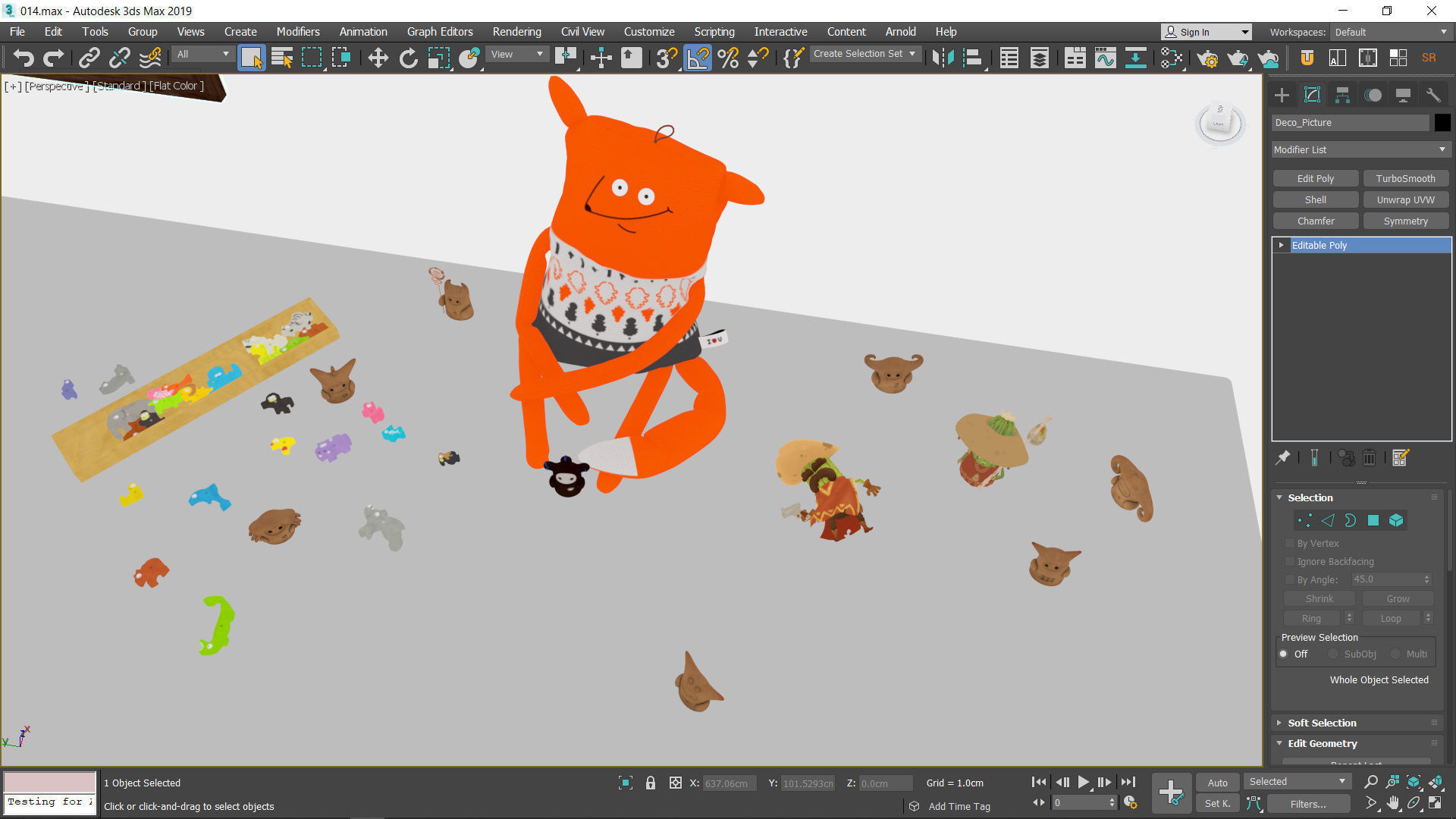The width and height of the screenshot is (1456, 819).
Task: Click the black object color swatch
Action: click(1442, 122)
